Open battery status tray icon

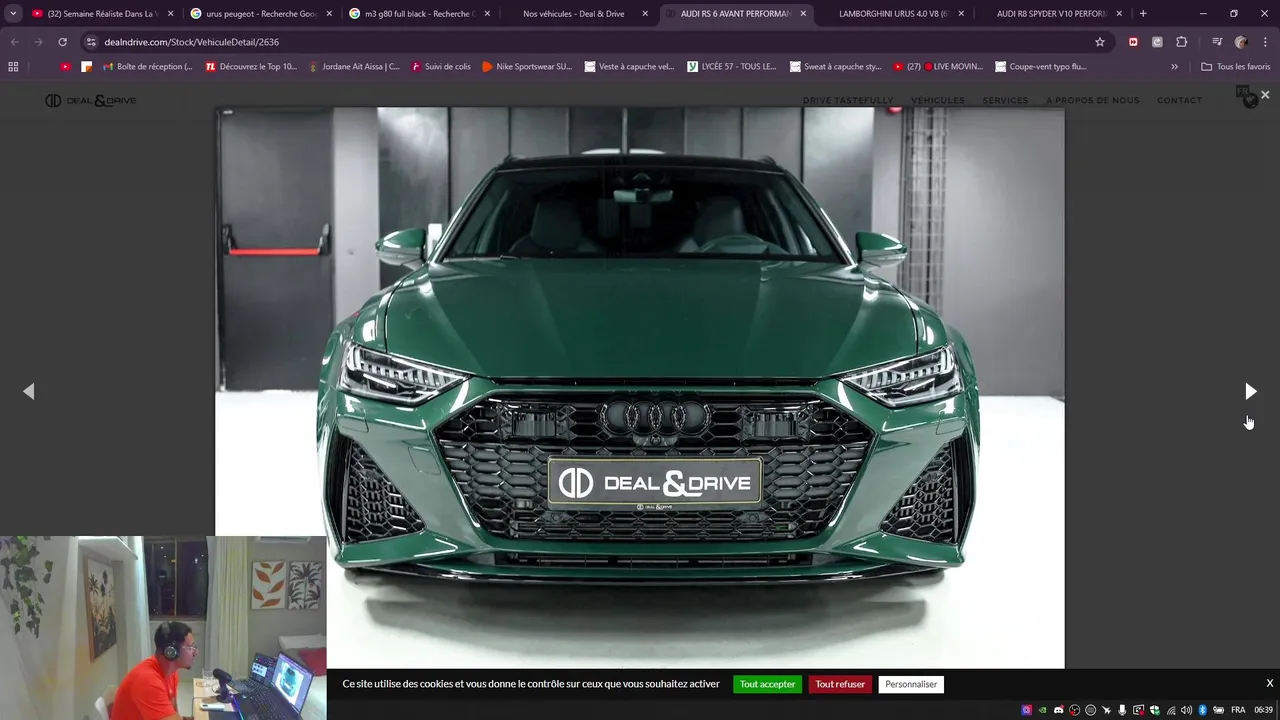click(1219, 710)
